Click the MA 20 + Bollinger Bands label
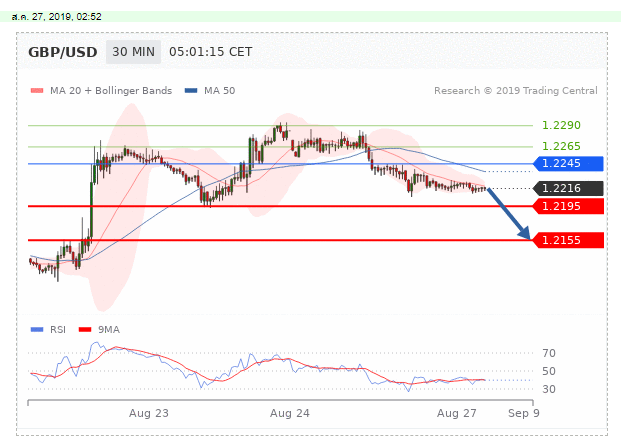The width and height of the screenshot is (621, 445). tap(111, 91)
